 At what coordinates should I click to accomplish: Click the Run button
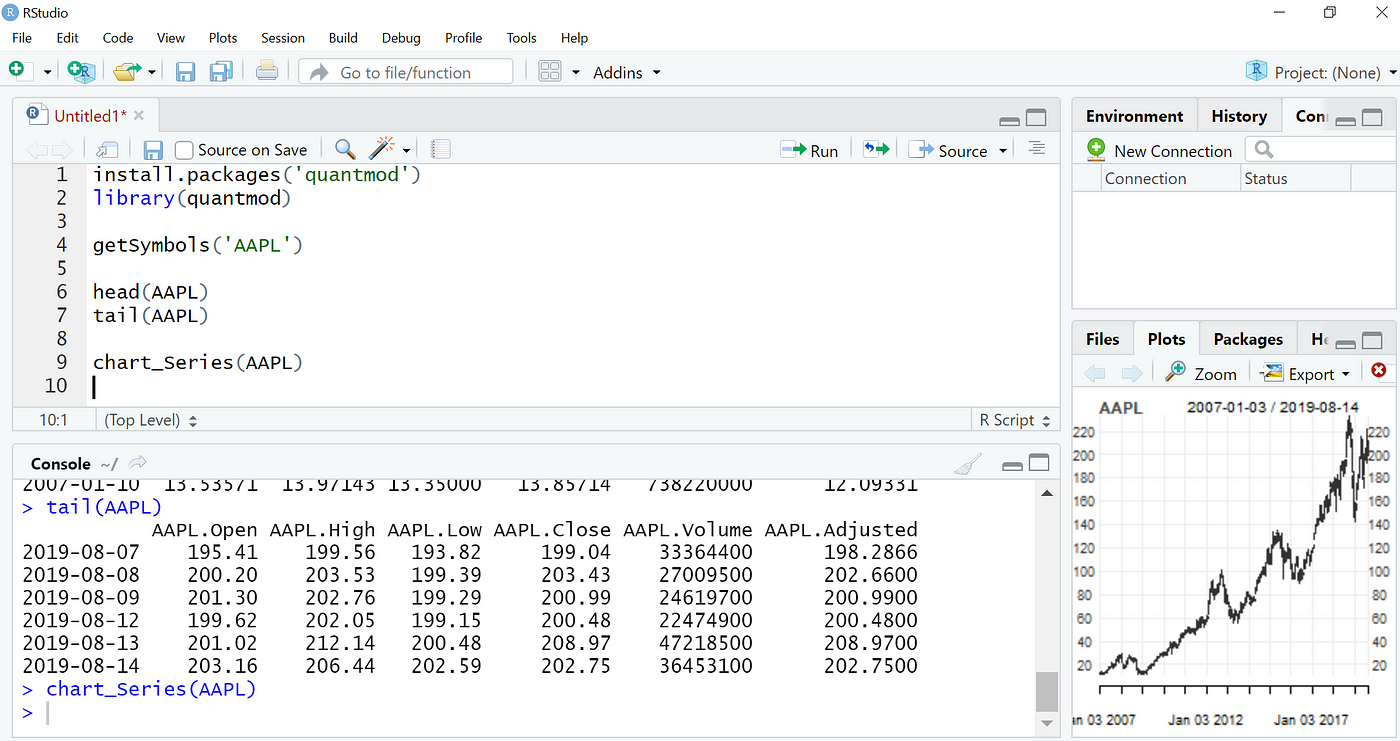click(810, 150)
